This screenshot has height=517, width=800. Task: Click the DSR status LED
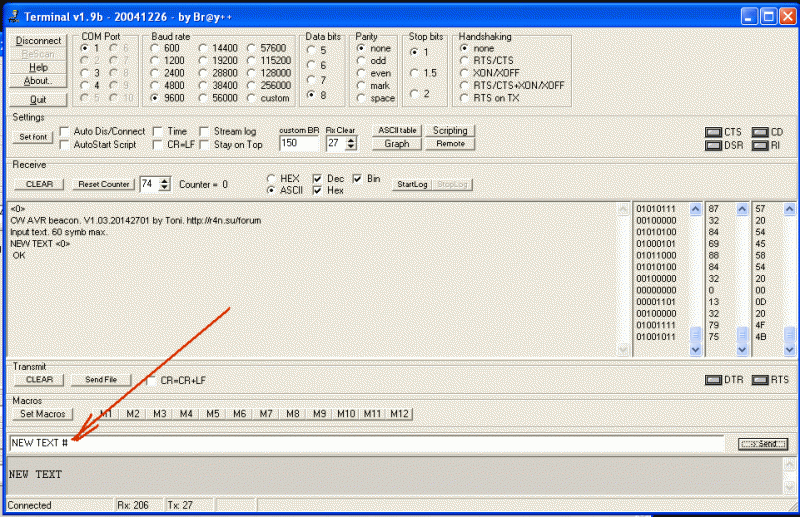point(713,145)
